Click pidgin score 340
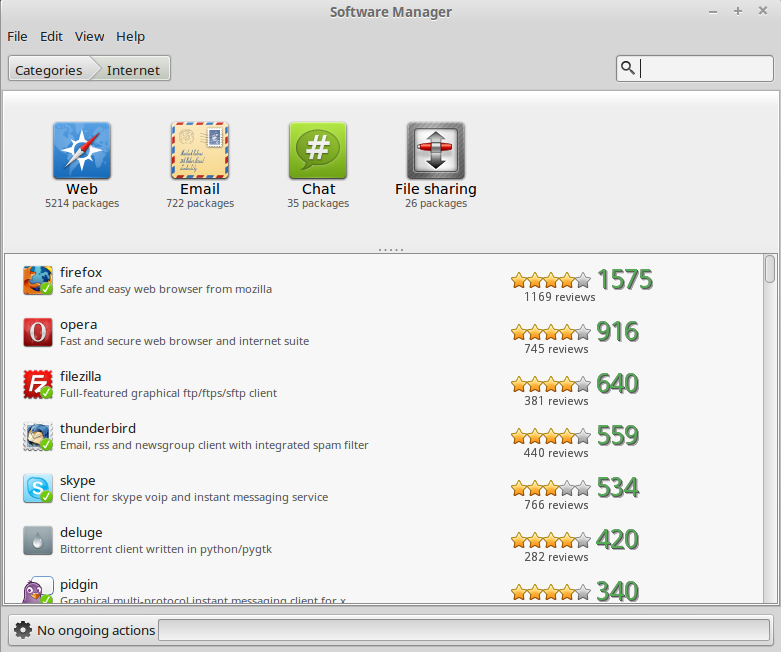The height and width of the screenshot is (652, 781). click(x=618, y=592)
